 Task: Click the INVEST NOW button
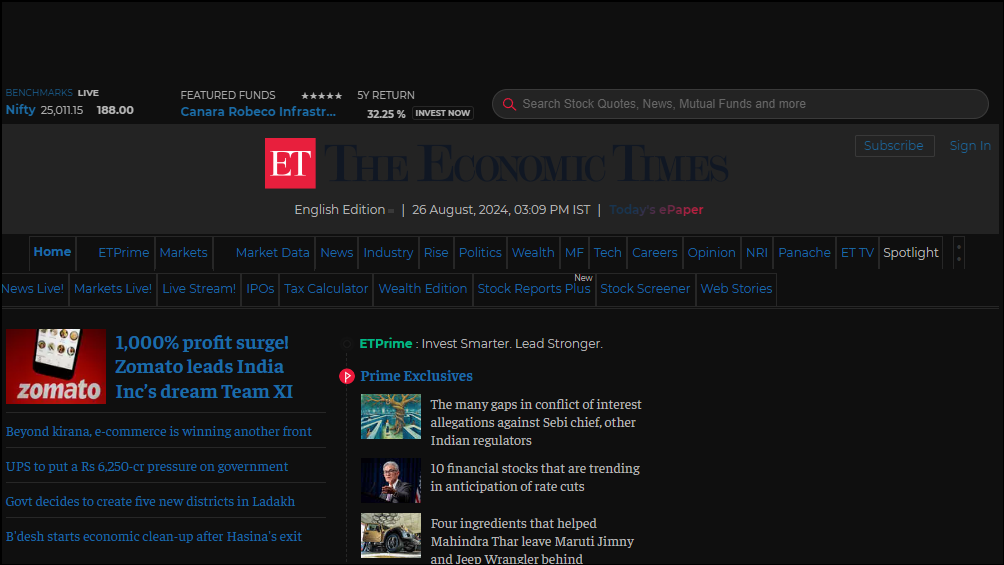443,113
